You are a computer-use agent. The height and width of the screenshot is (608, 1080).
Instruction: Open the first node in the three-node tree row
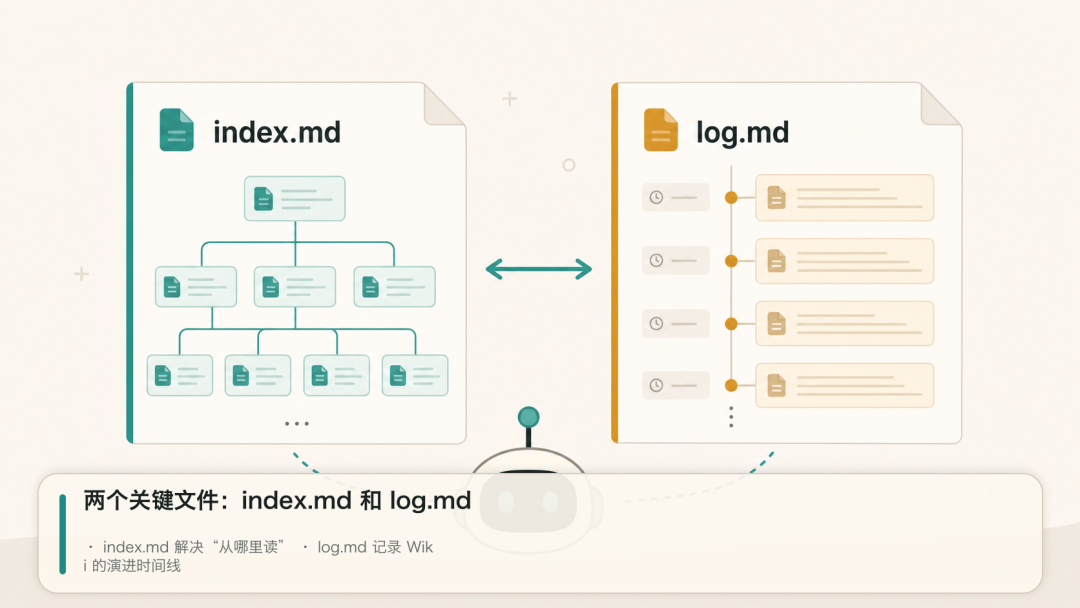(196, 286)
